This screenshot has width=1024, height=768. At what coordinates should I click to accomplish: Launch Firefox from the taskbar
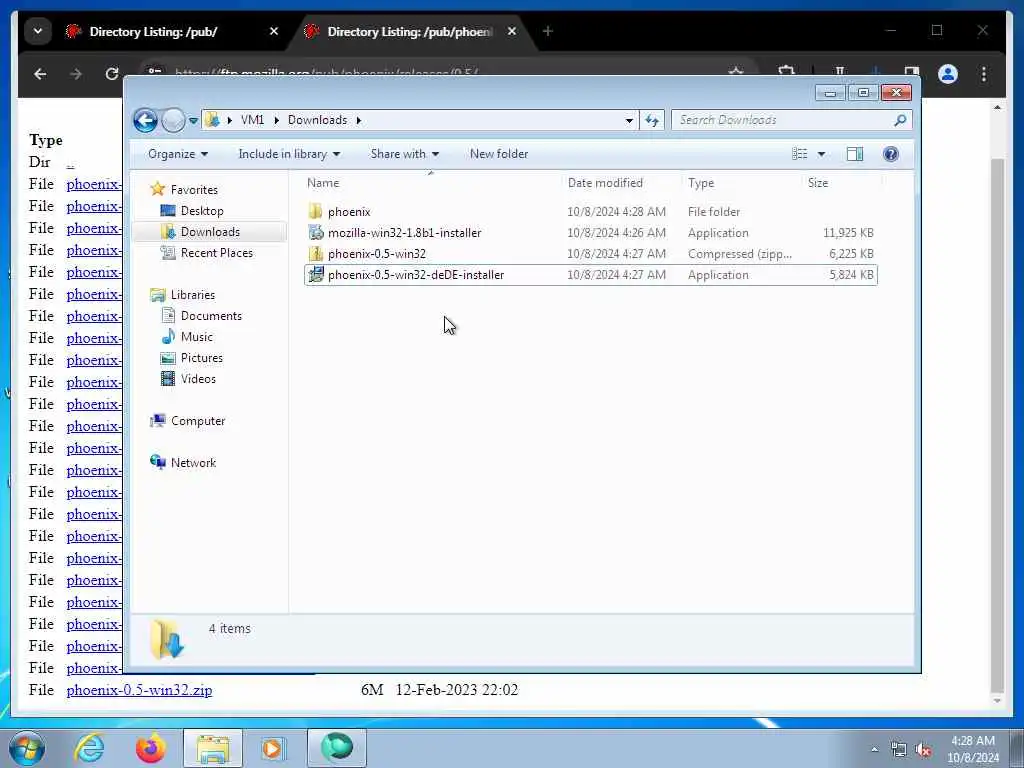point(151,748)
